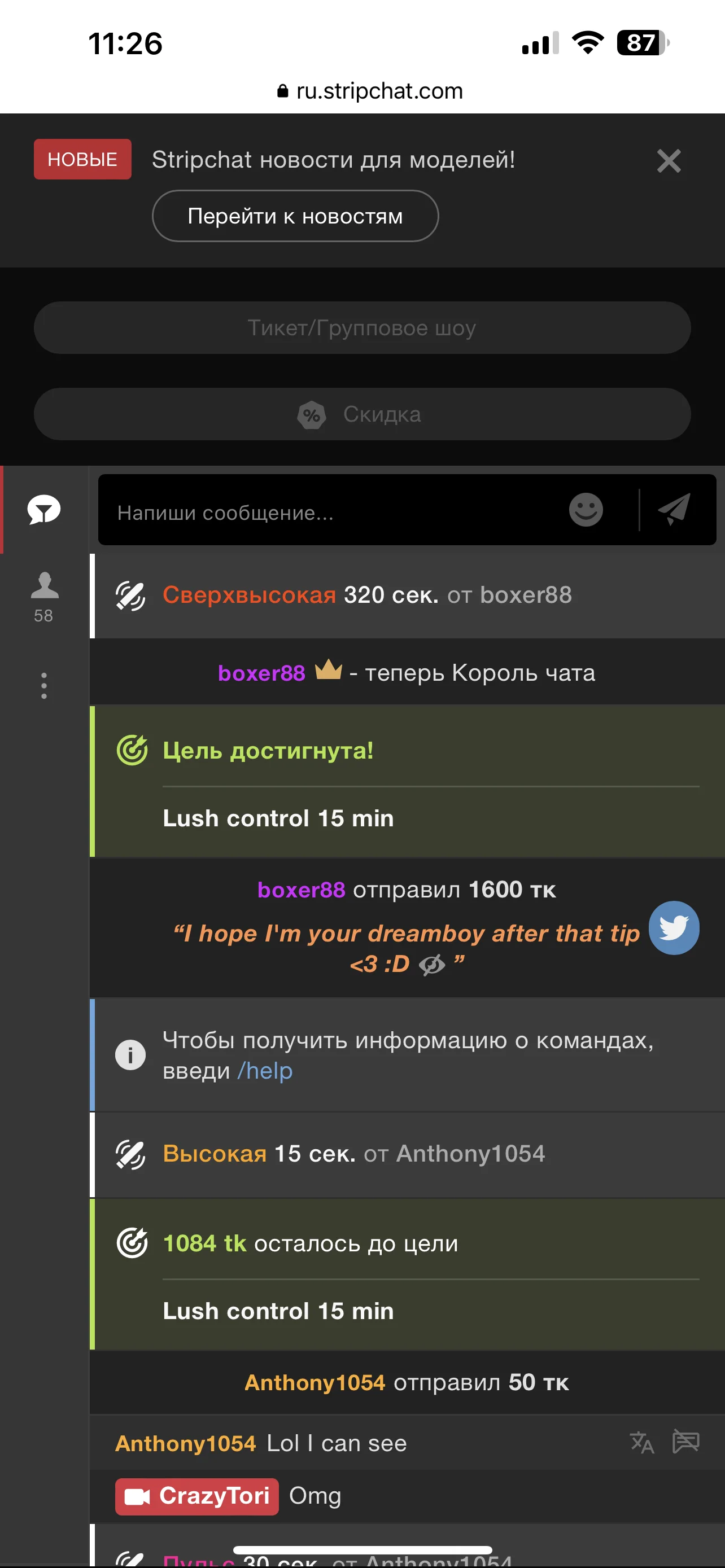Translate Anthony1054's message
Screen dimensions: 725x1568
(641, 1443)
